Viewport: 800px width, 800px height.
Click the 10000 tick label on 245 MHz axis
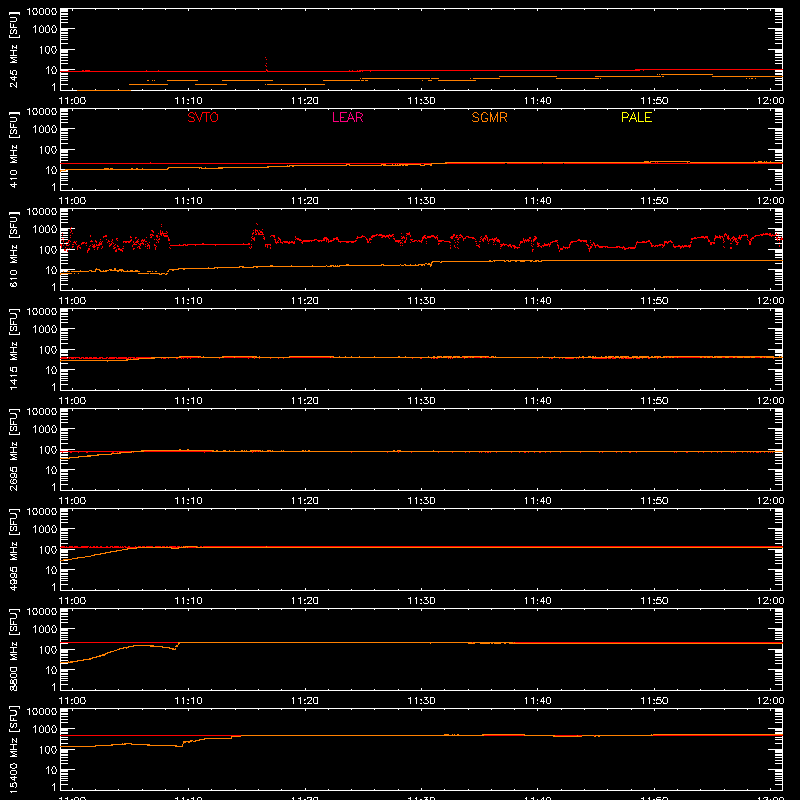[x=42, y=11]
